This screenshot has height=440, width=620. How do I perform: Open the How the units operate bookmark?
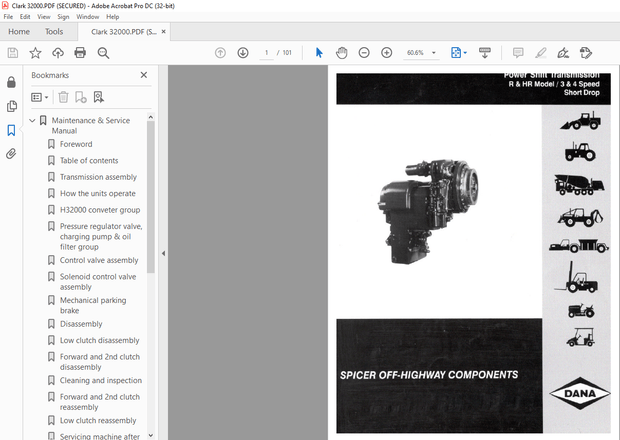coord(98,194)
